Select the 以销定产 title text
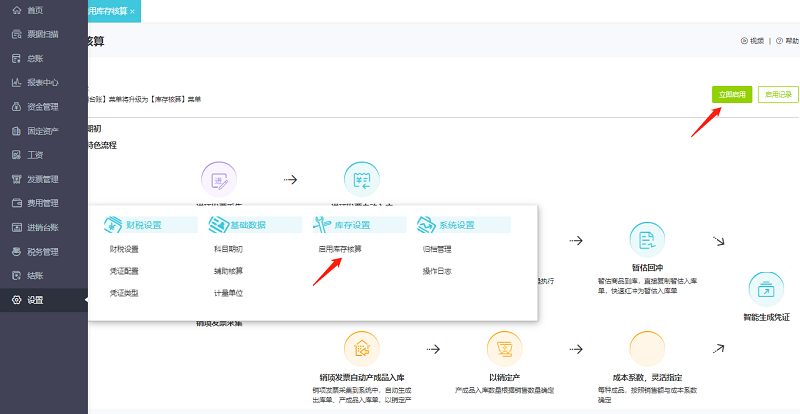 click(505, 378)
